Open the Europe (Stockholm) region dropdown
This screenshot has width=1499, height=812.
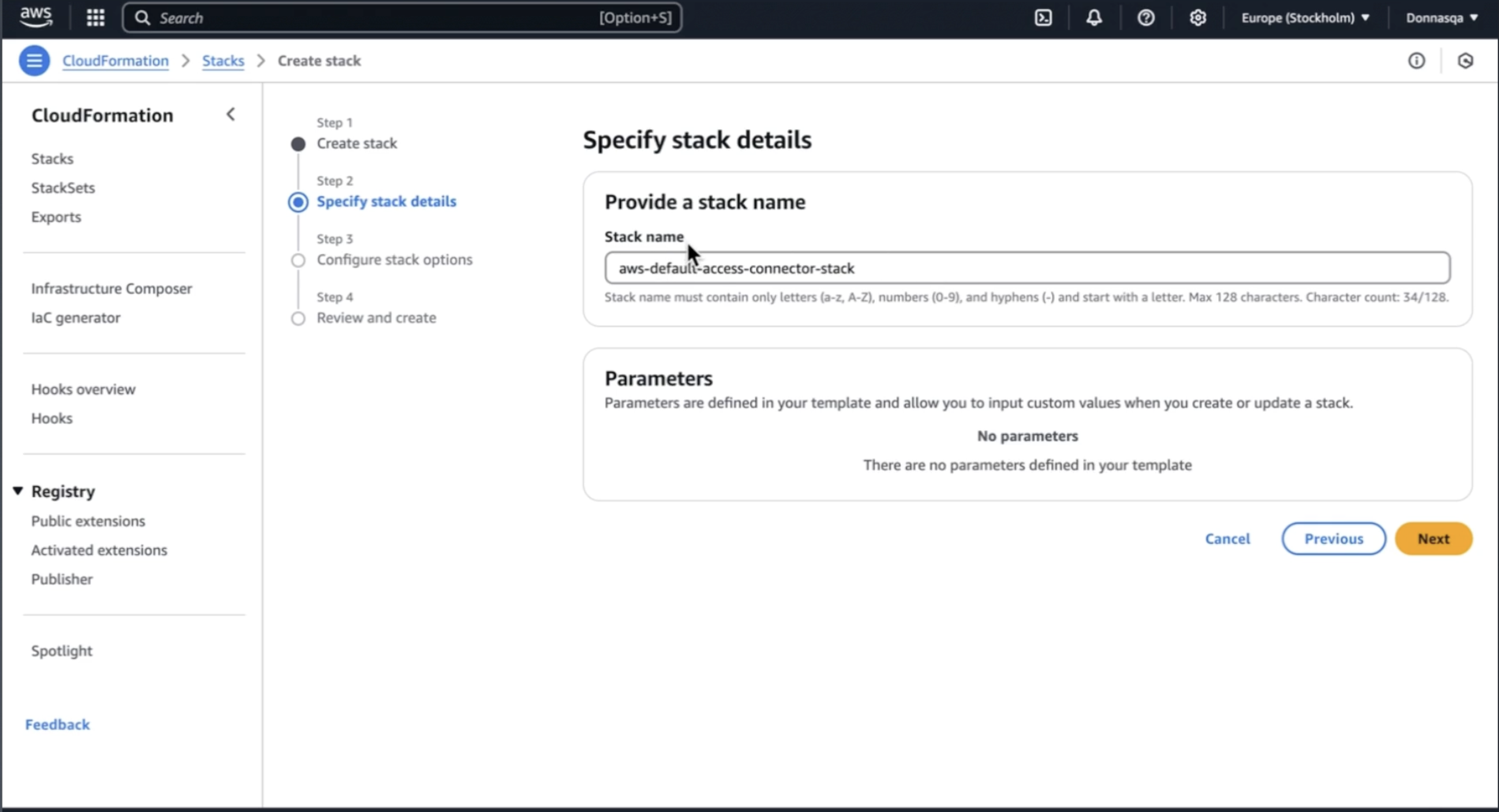1305,17
